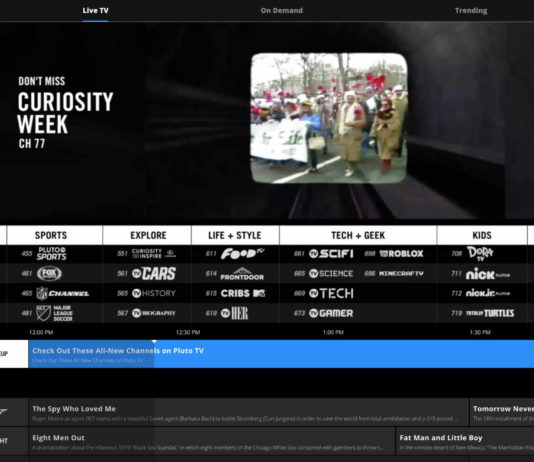Viewport: 534px width, 462px height.
Task: Click the Pluto Sports channel logo
Action: click(51, 254)
